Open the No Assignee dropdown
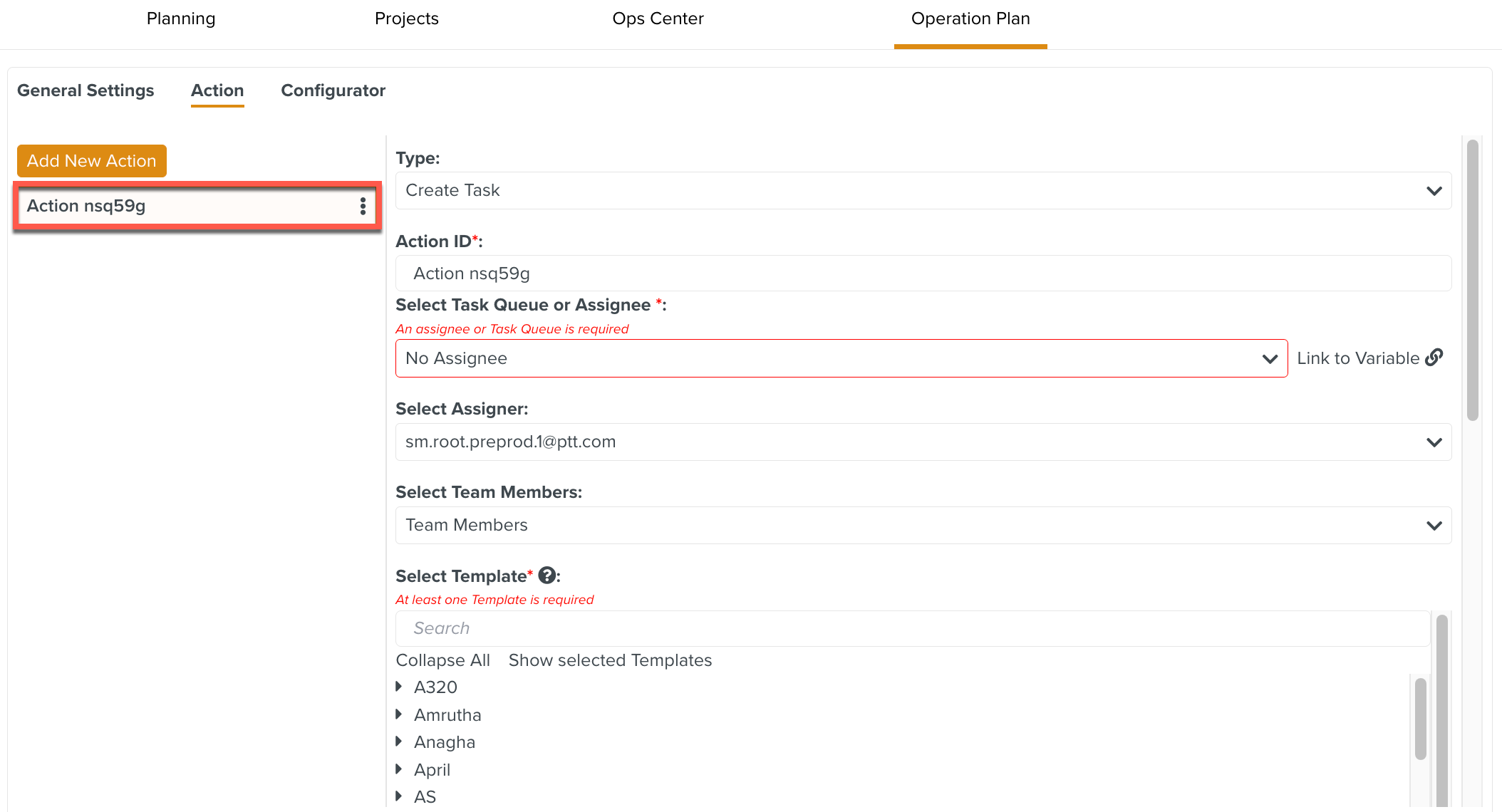This screenshot has height=812, width=1502. 841,358
